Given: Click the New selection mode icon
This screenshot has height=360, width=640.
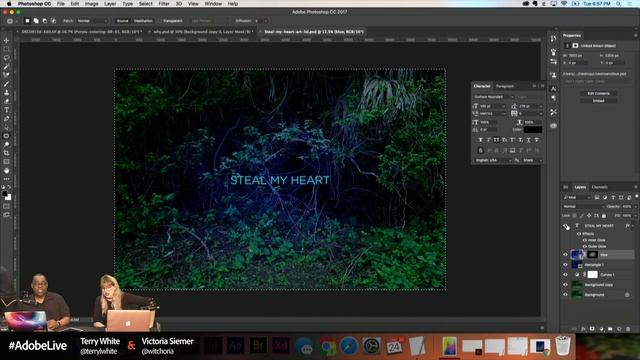Looking at the screenshot, I should (x=27, y=21).
